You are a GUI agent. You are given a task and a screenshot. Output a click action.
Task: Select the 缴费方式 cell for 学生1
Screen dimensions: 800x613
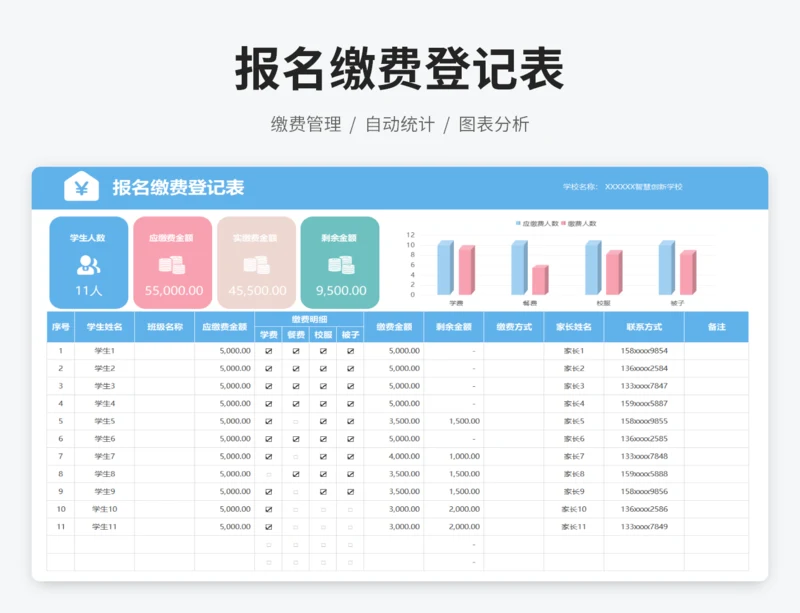513,351
